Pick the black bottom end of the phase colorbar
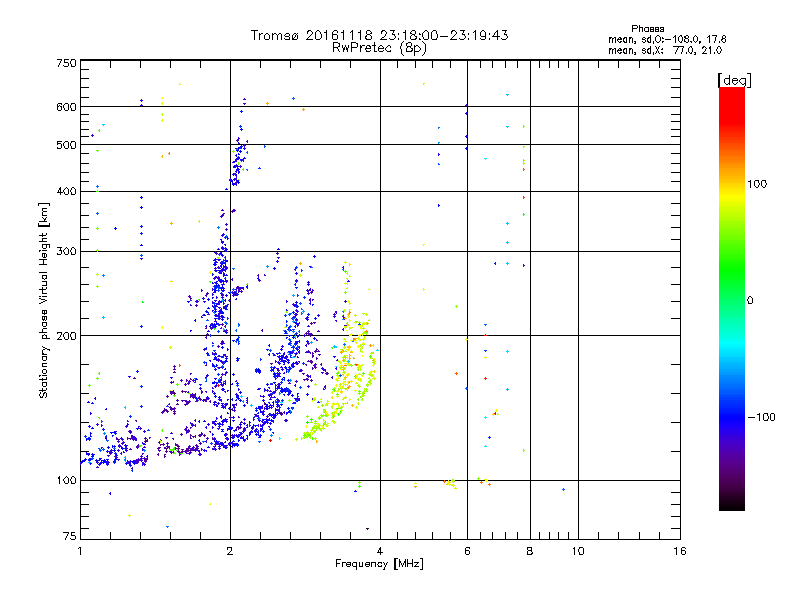The height and width of the screenshot is (600, 800). [732, 503]
